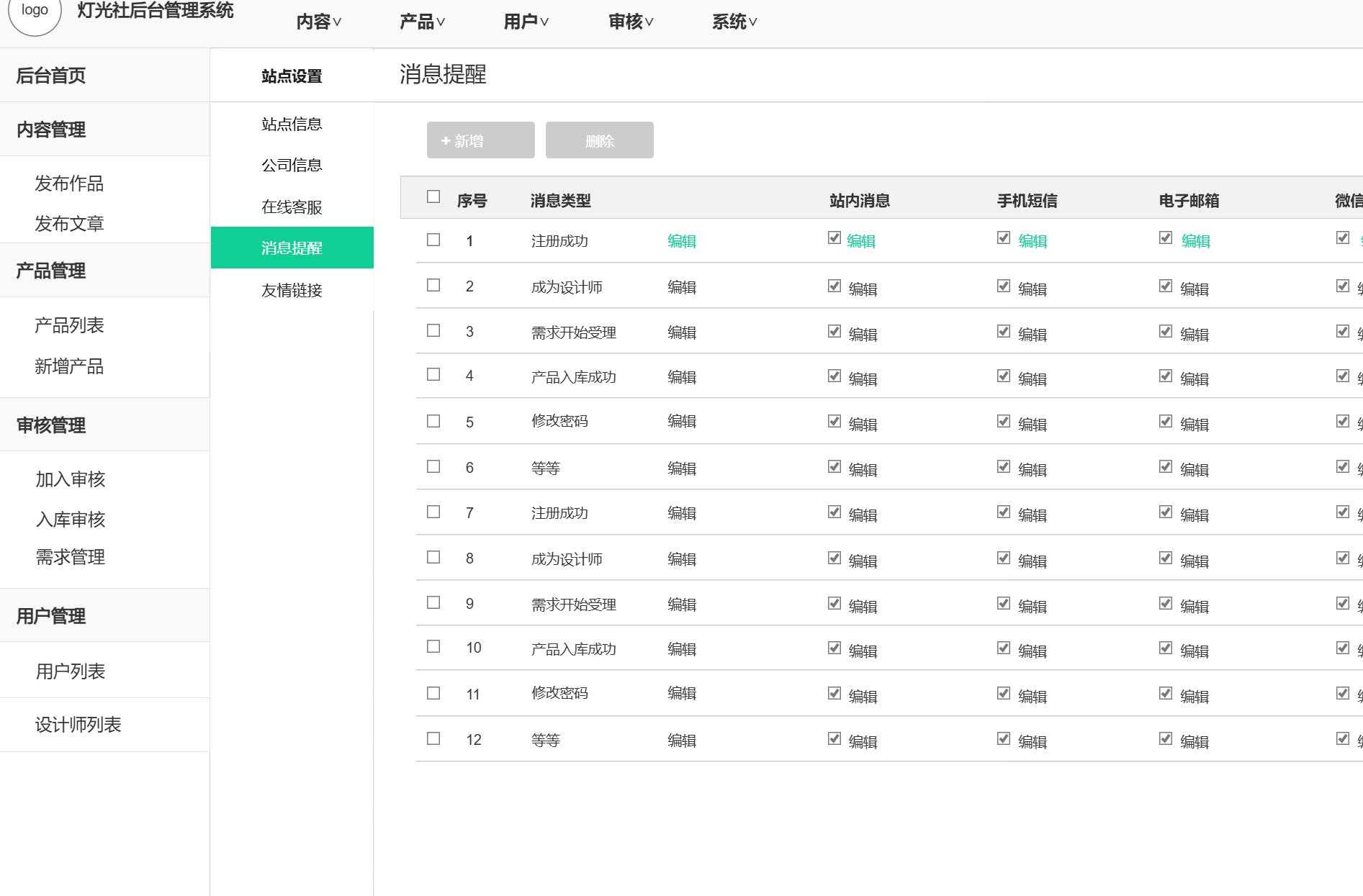Click the 删除 button above the table

(x=599, y=140)
